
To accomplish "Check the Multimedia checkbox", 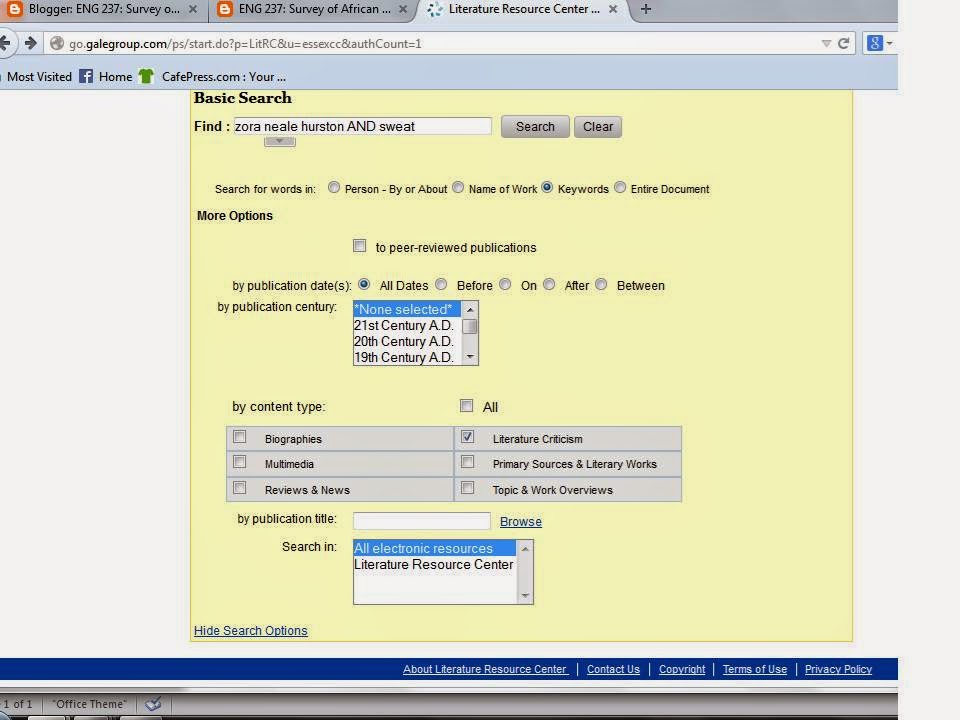I will coord(240,462).
